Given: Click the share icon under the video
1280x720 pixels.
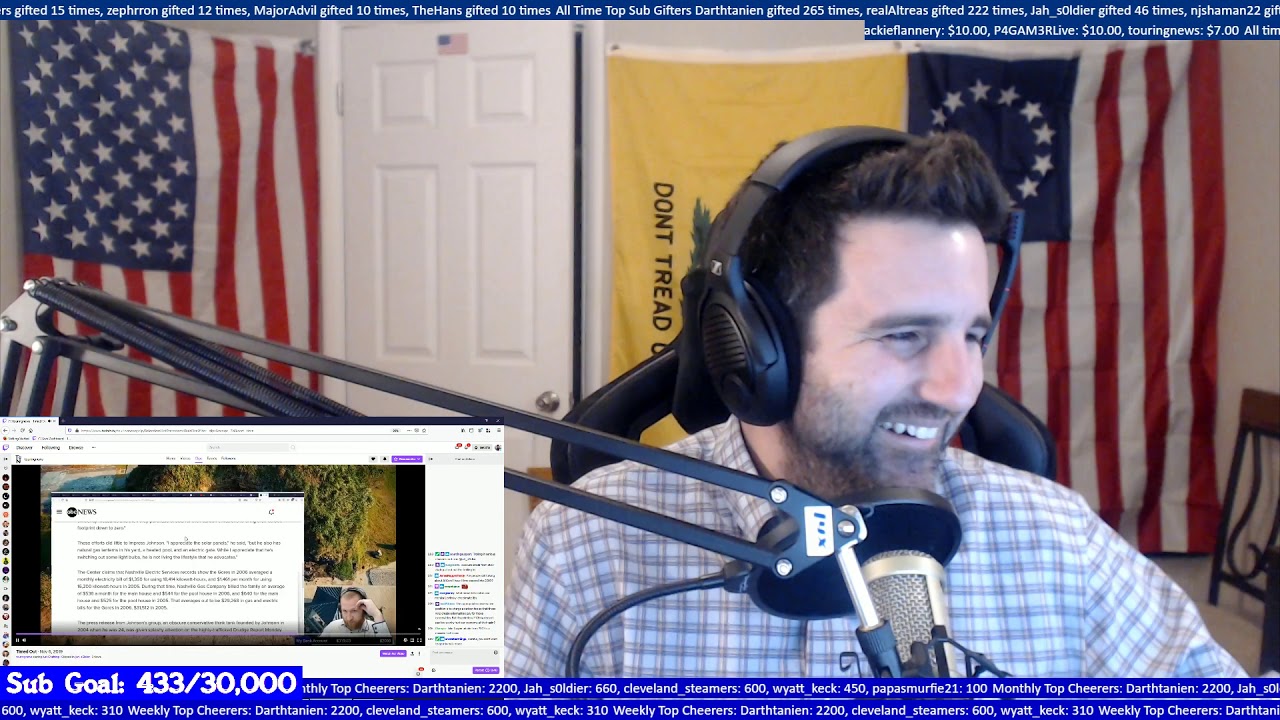Looking at the screenshot, I should [x=412, y=653].
